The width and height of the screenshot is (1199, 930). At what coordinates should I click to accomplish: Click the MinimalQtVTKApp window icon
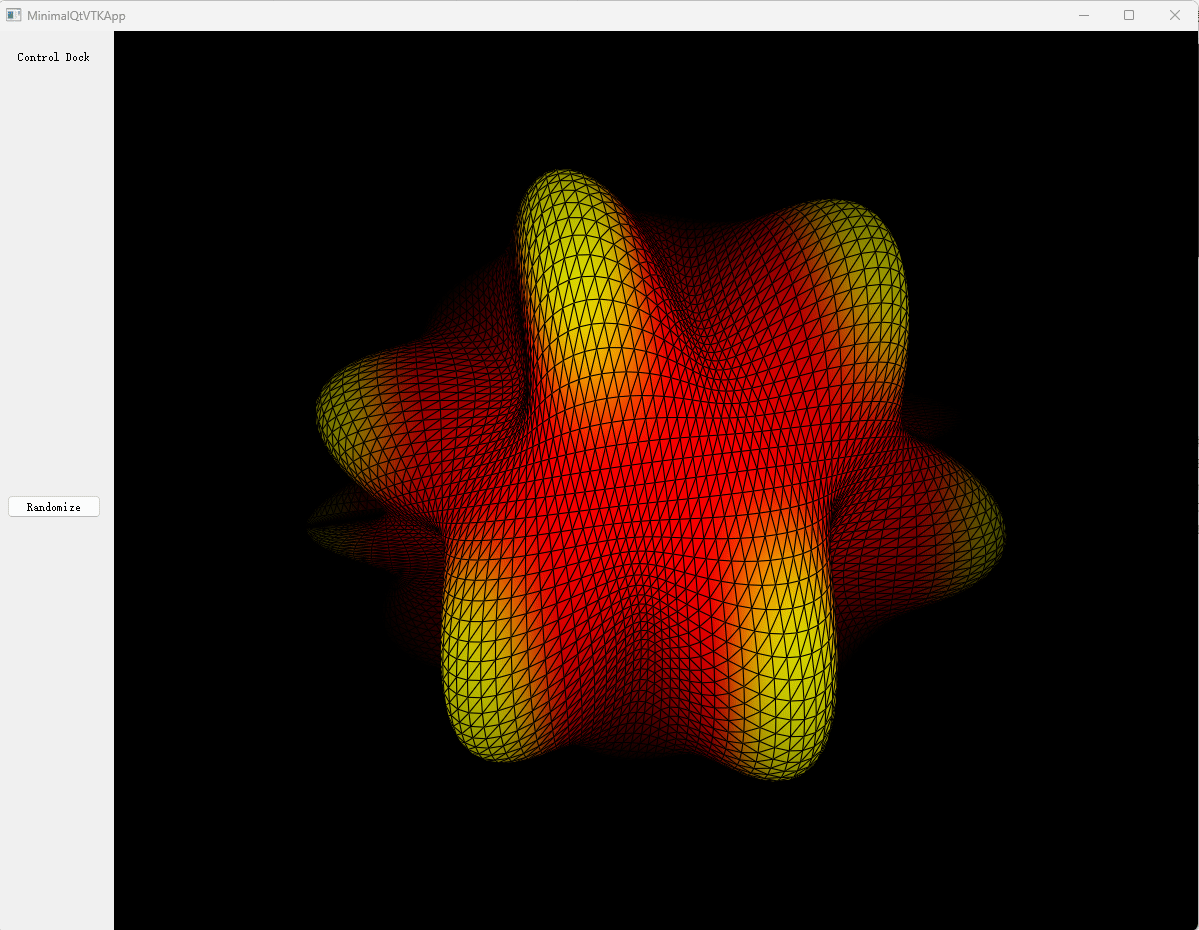point(13,15)
